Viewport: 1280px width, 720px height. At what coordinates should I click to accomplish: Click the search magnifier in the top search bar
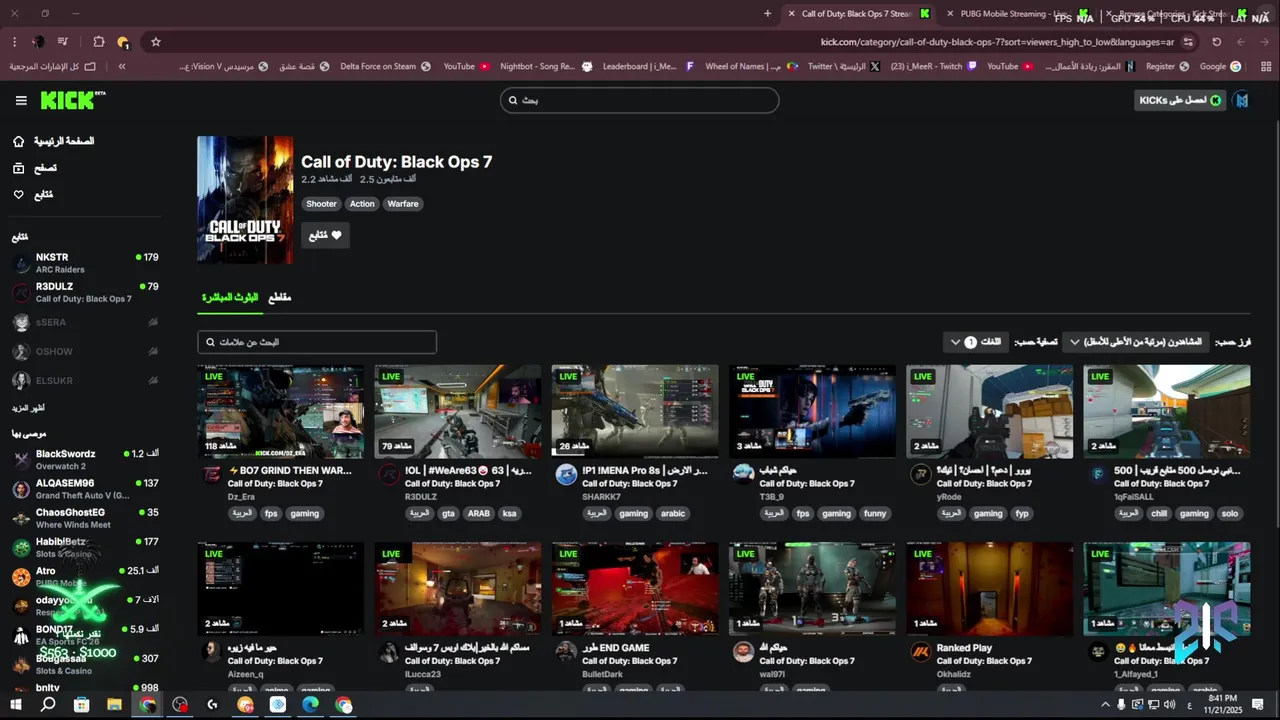pyautogui.click(x=513, y=100)
